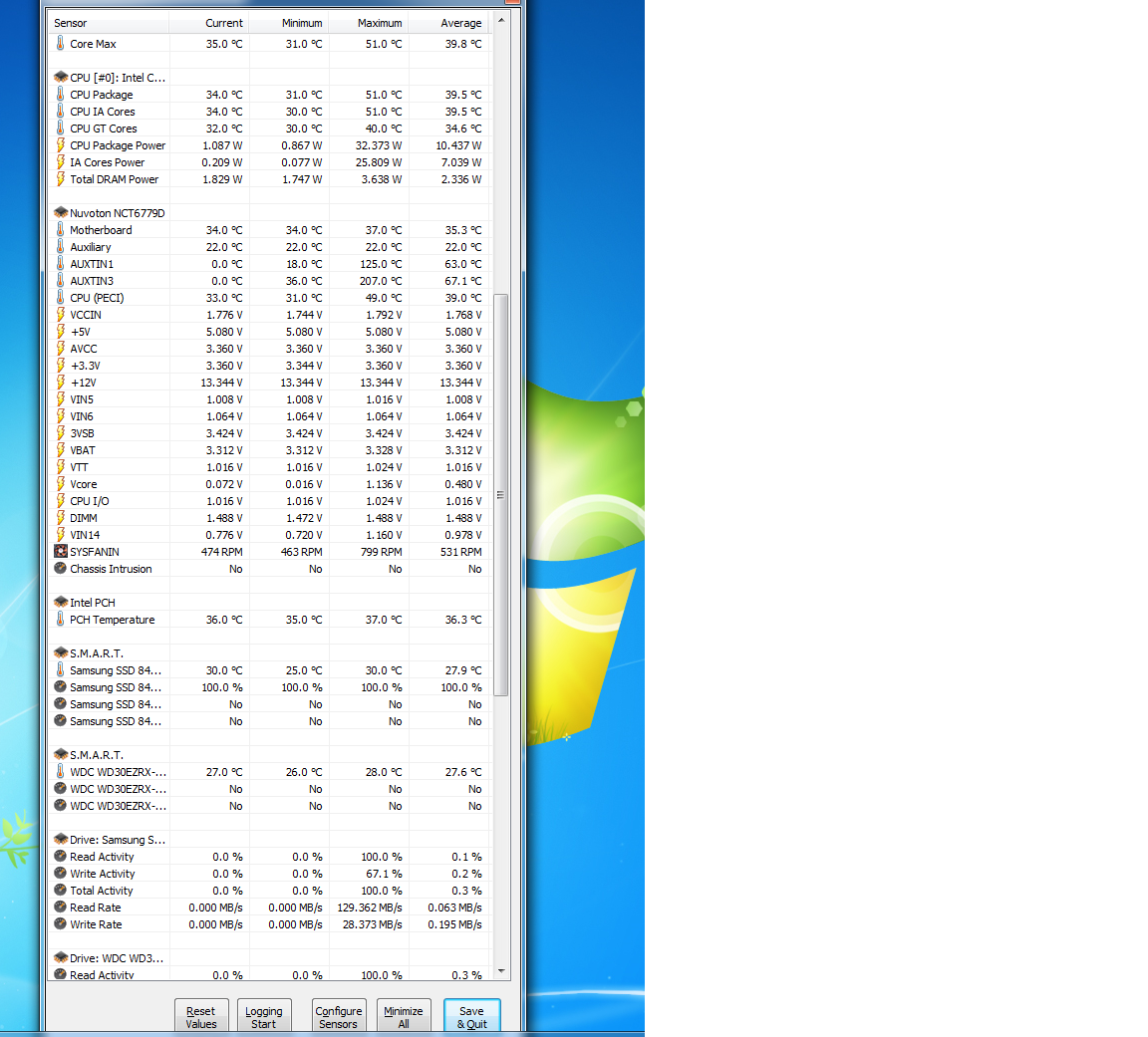Click the VIN14 row label
Screen dimensions: 1148x1037
click(85, 534)
